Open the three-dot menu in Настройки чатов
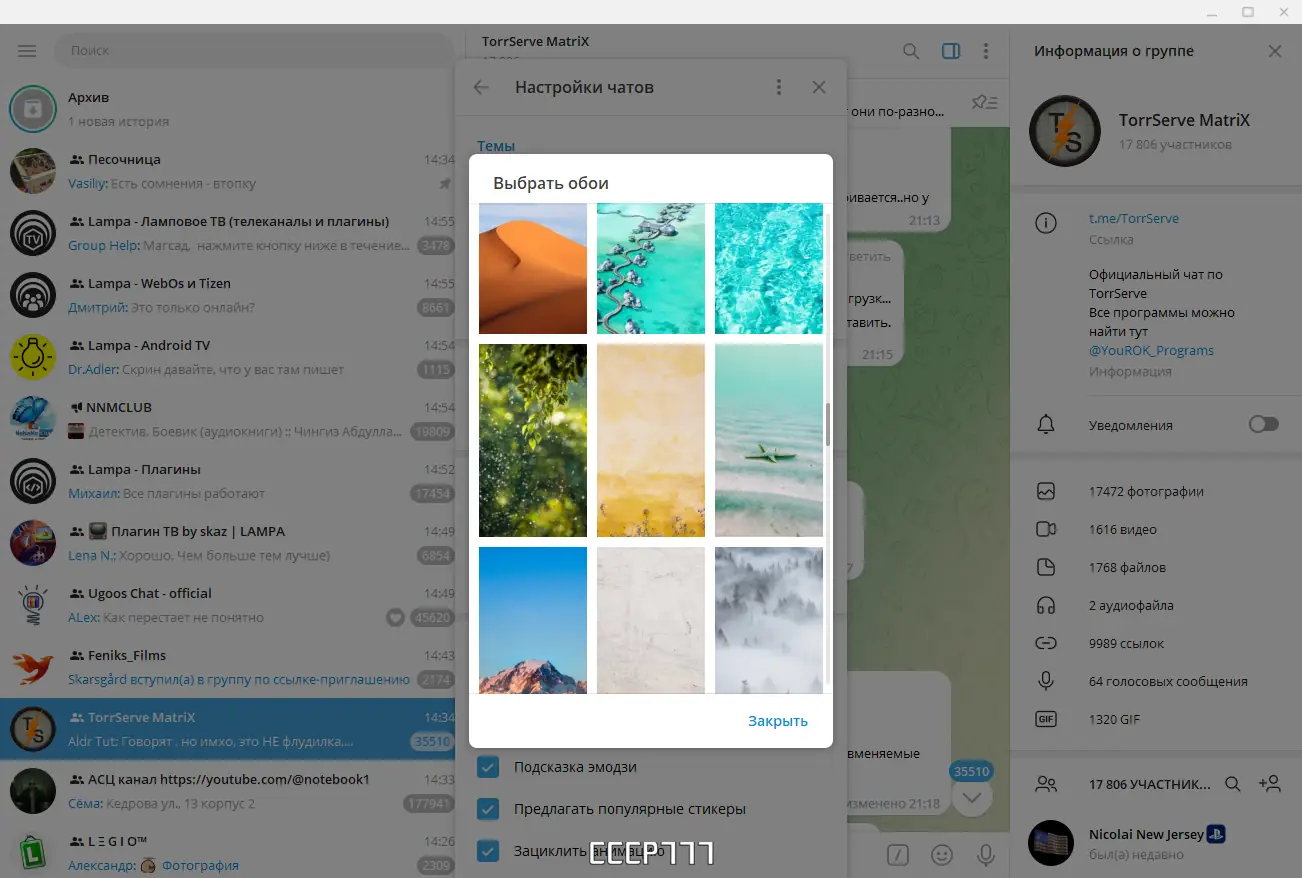Image resolution: width=1302 pixels, height=878 pixels. click(779, 87)
